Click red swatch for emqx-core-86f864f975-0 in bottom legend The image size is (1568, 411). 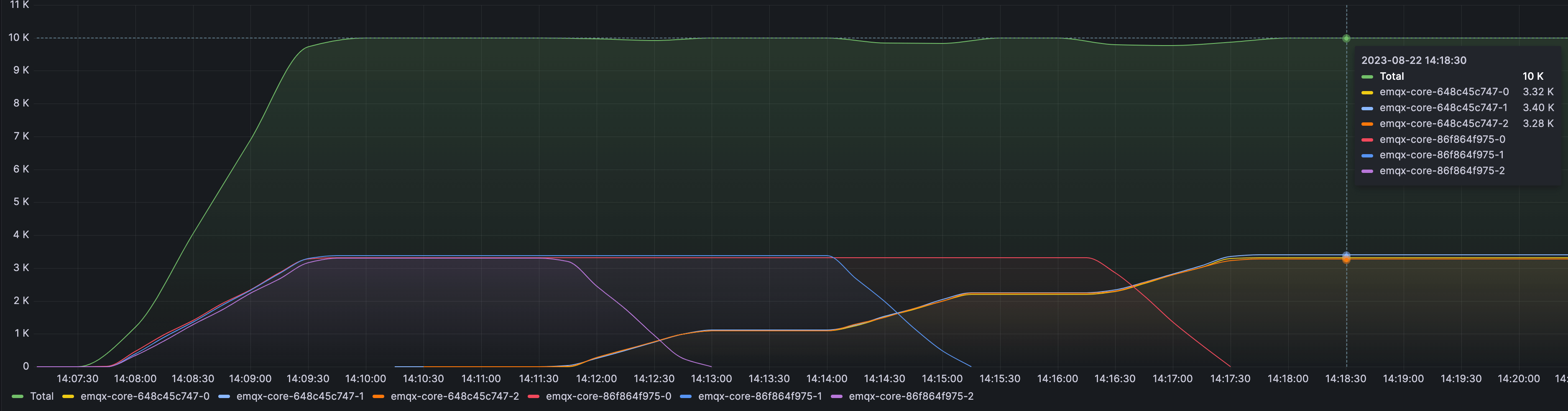[533, 396]
